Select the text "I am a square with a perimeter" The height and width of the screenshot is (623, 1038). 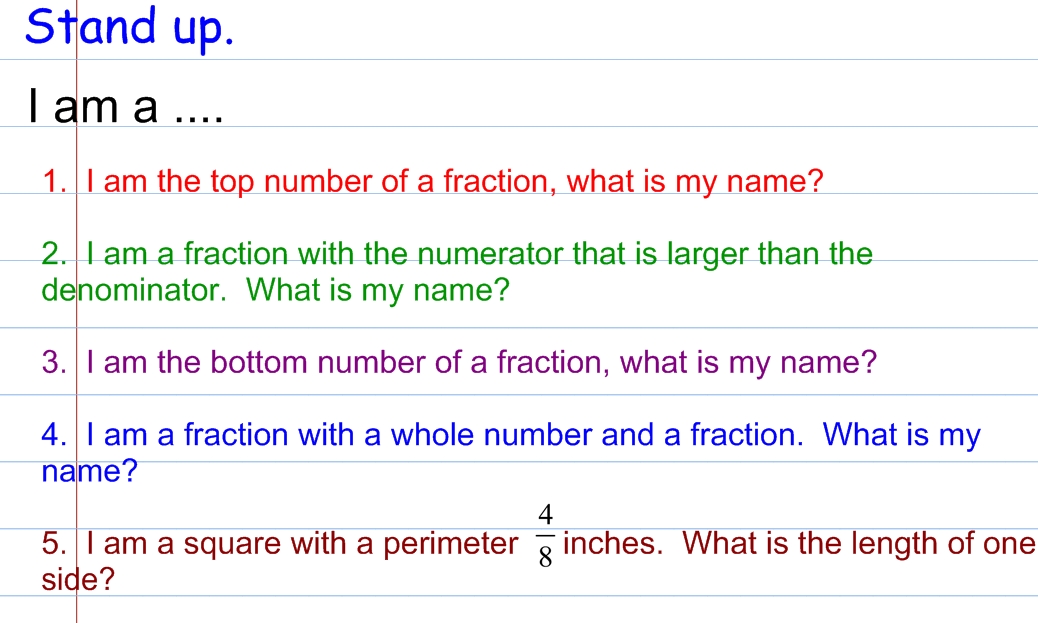click(302, 544)
